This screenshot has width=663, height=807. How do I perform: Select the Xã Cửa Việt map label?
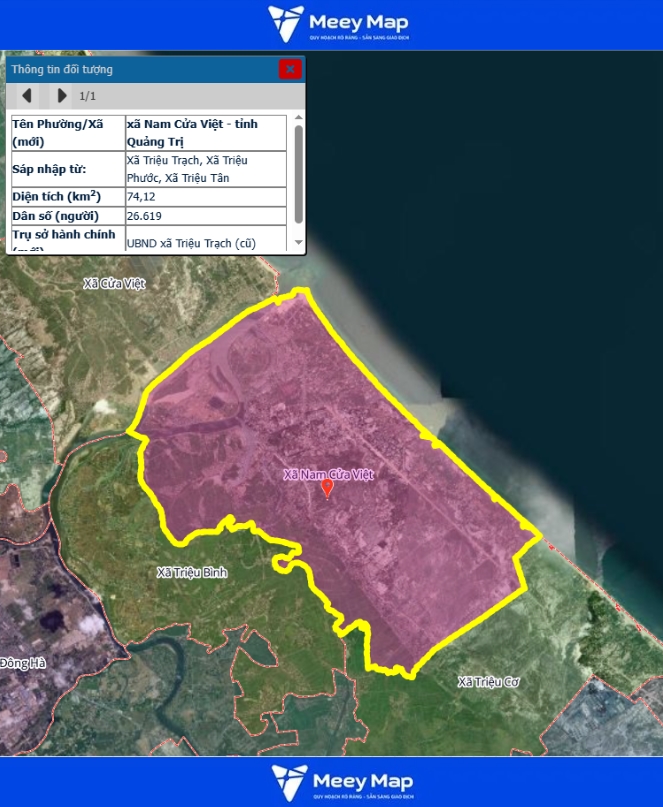tap(115, 284)
